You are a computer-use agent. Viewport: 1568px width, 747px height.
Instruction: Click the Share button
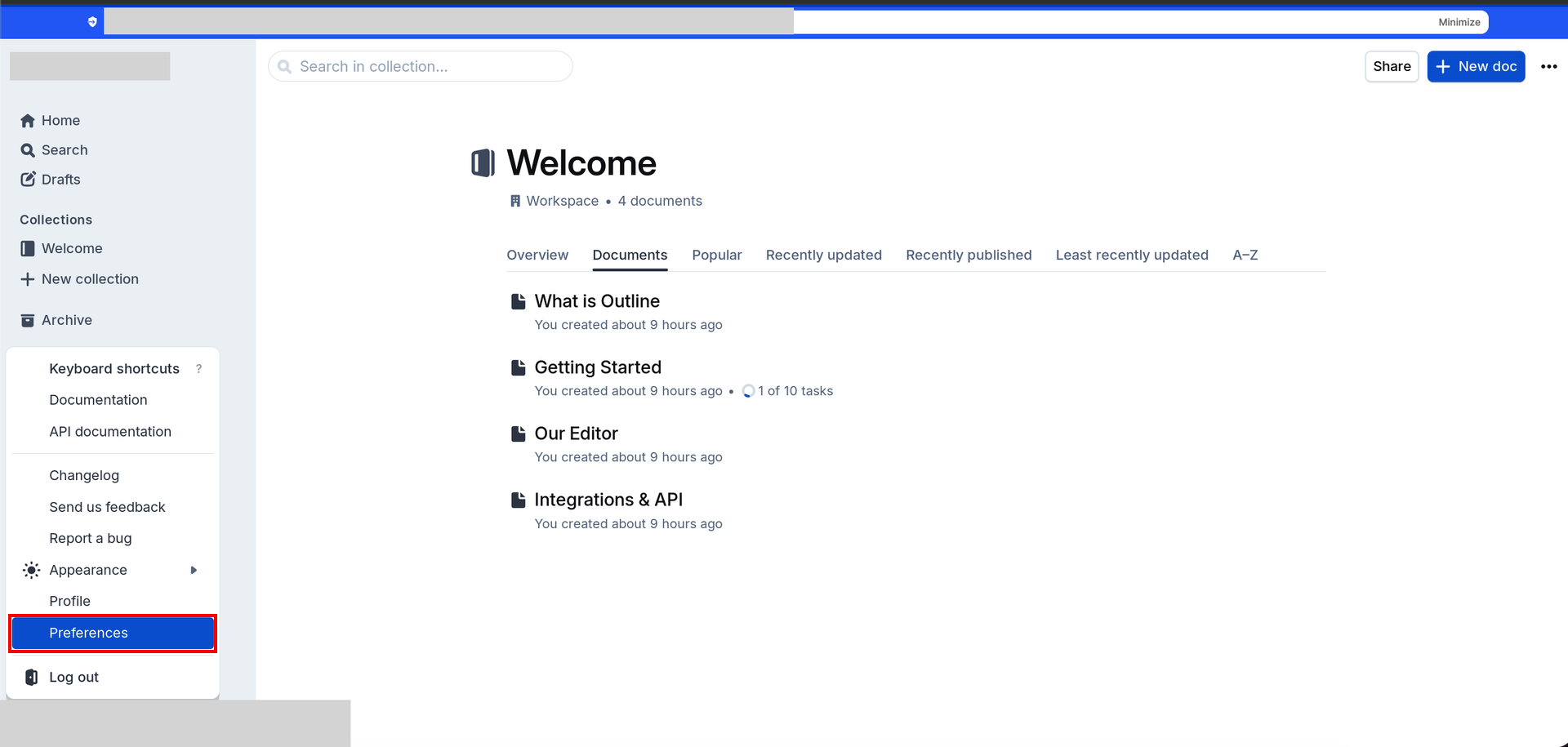coord(1392,67)
